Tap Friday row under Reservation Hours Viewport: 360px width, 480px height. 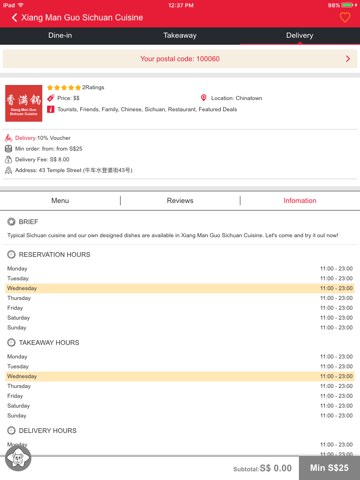click(180, 308)
